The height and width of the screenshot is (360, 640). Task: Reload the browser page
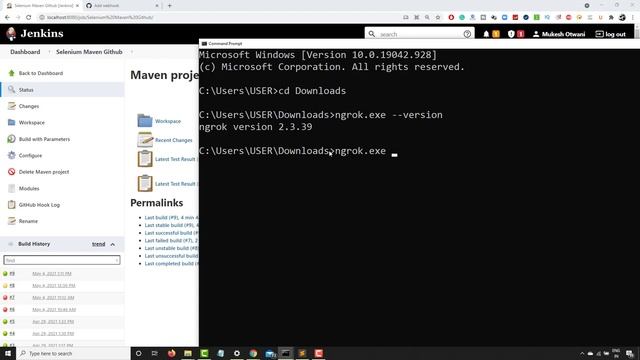click(x=29, y=17)
